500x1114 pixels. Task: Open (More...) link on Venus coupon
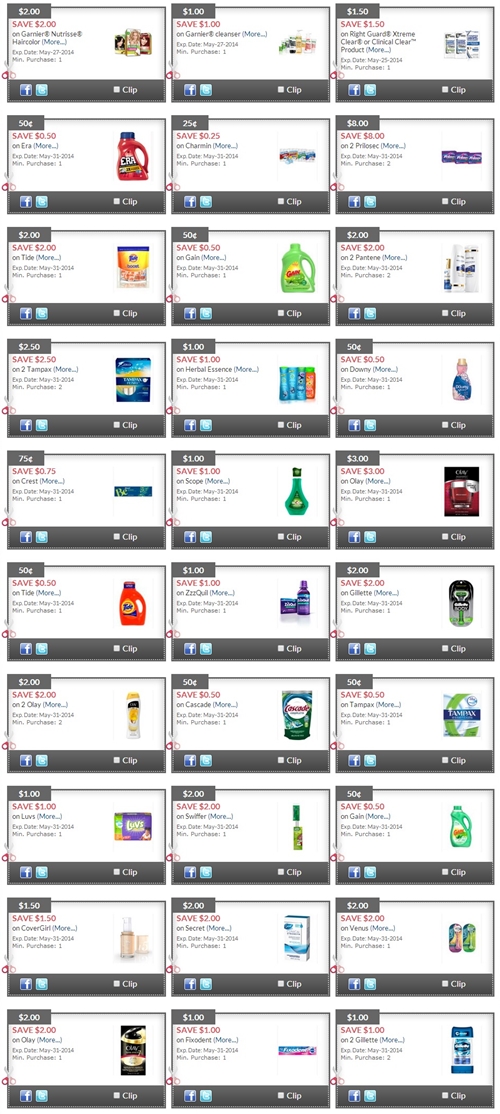point(383,928)
